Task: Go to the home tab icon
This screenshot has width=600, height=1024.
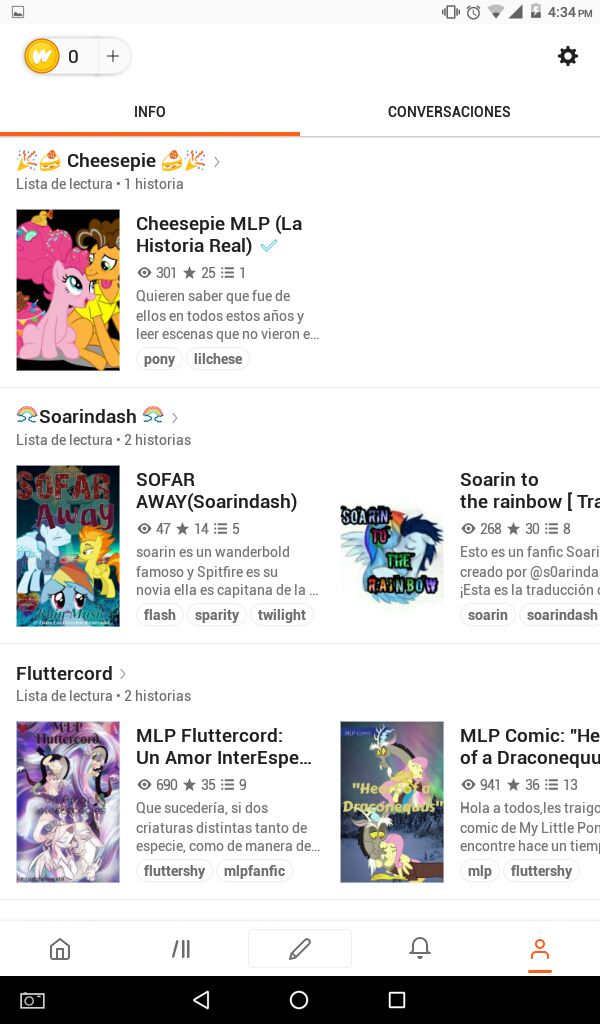Action: coord(60,948)
